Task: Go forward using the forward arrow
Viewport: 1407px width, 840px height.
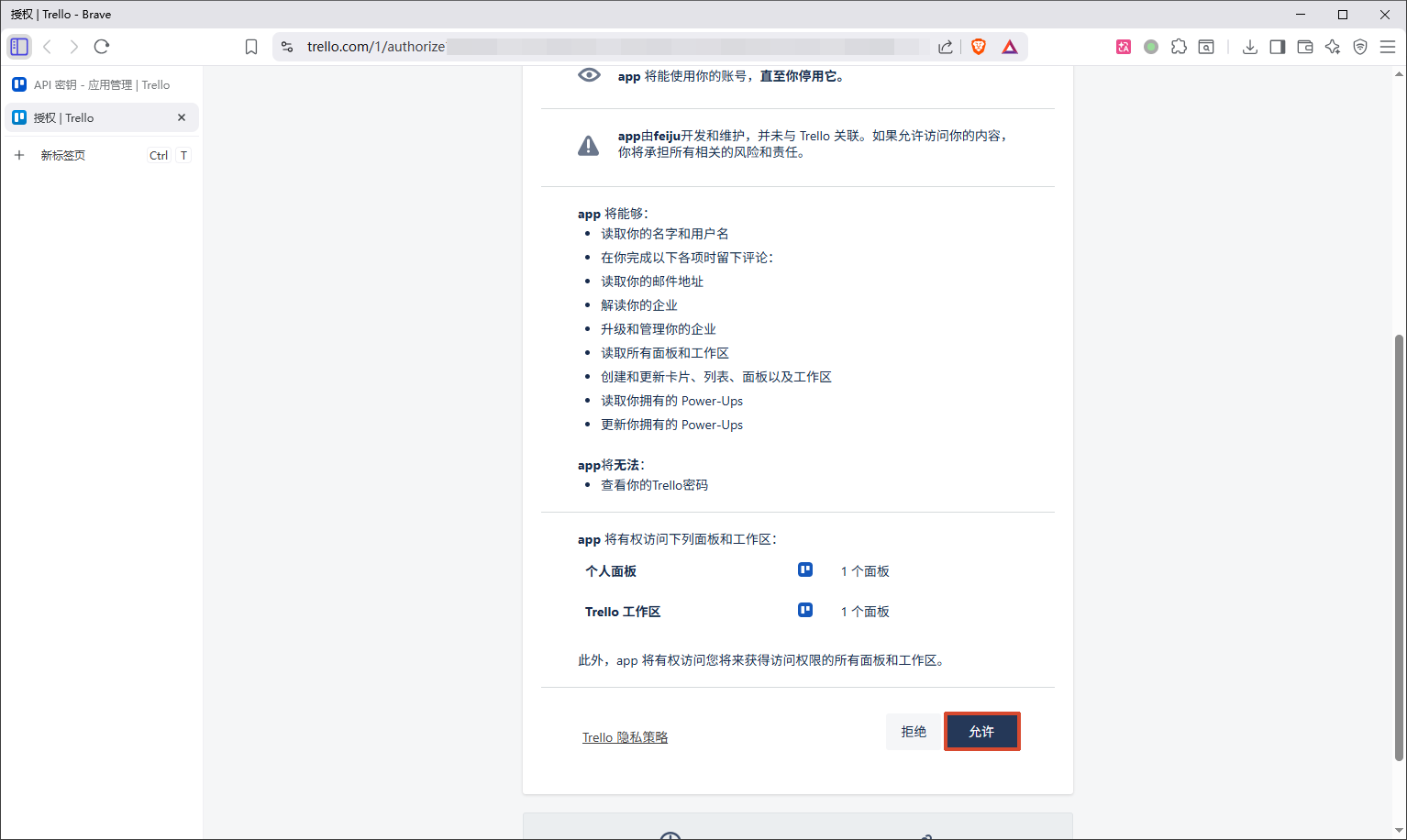Action: (74, 47)
